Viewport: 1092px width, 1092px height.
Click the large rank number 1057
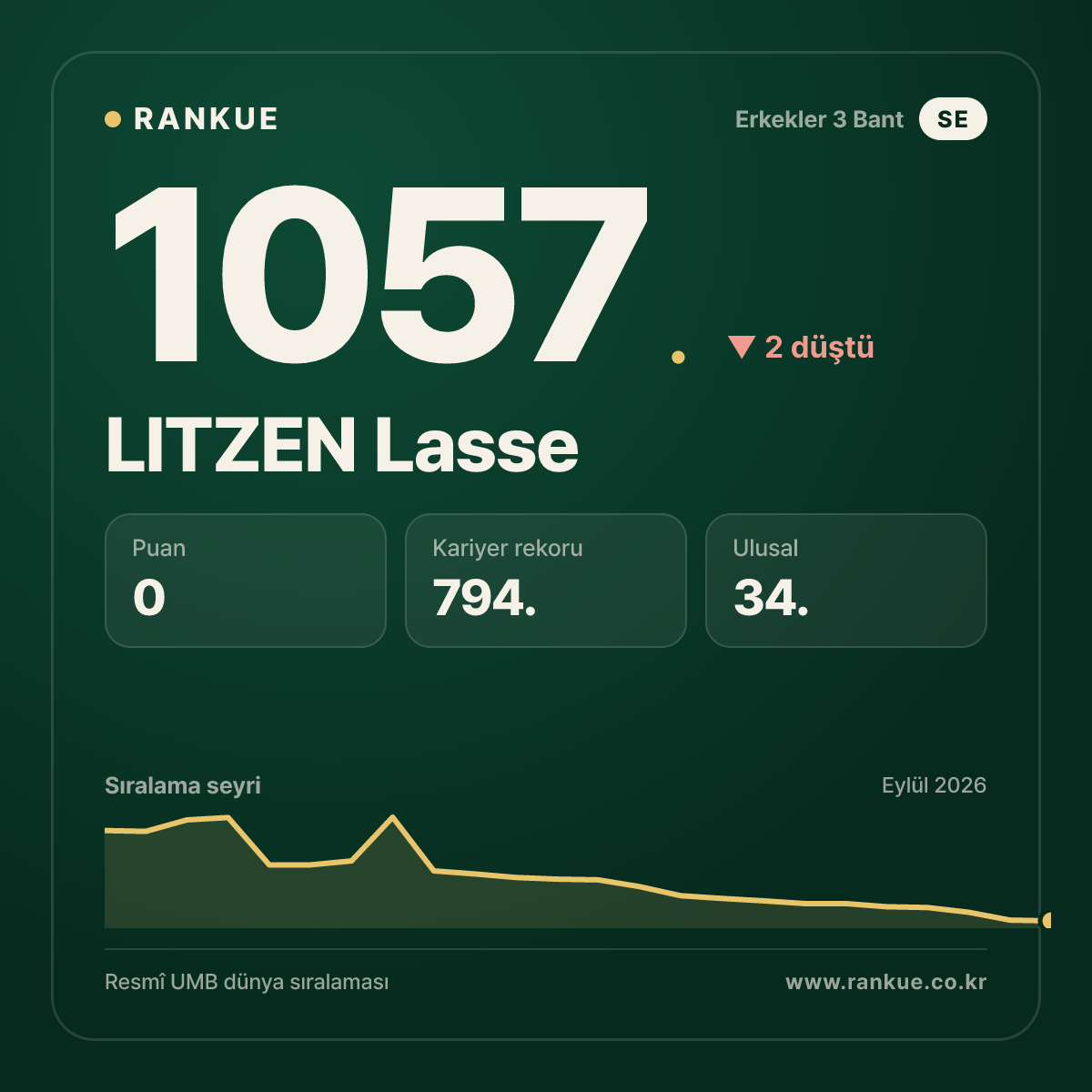click(x=380, y=273)
